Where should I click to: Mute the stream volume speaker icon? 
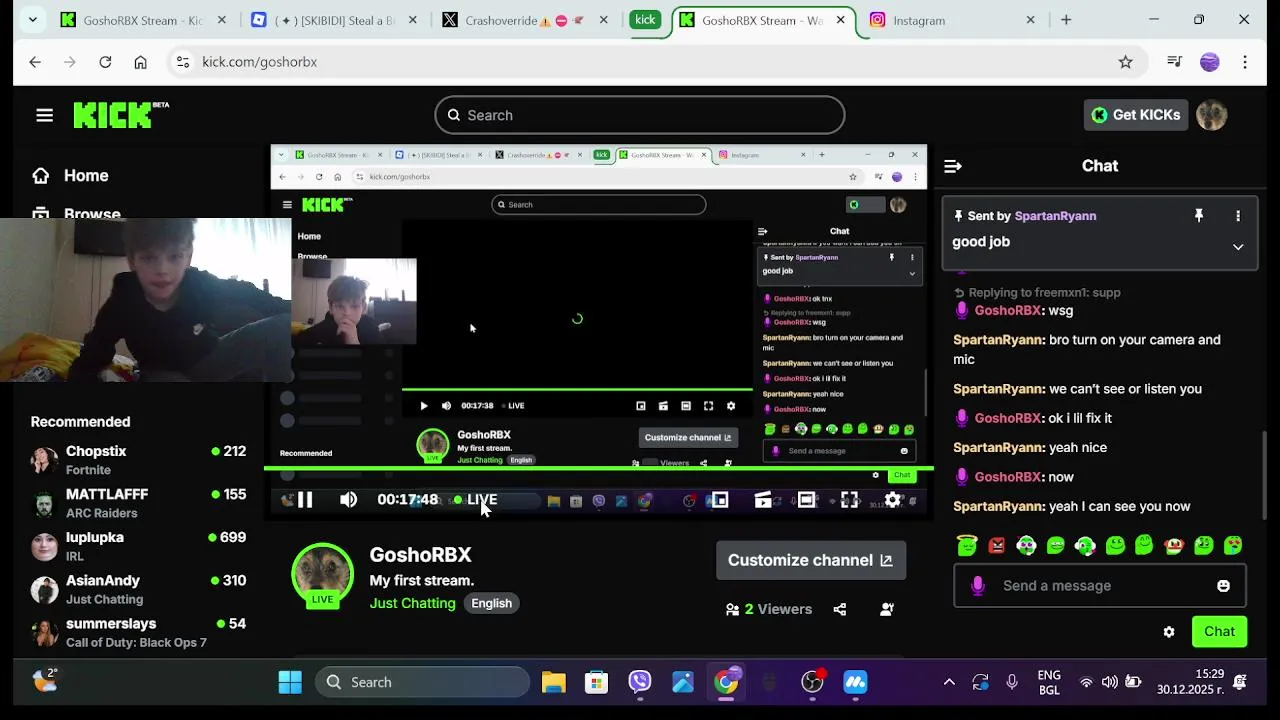click(348, 500)
